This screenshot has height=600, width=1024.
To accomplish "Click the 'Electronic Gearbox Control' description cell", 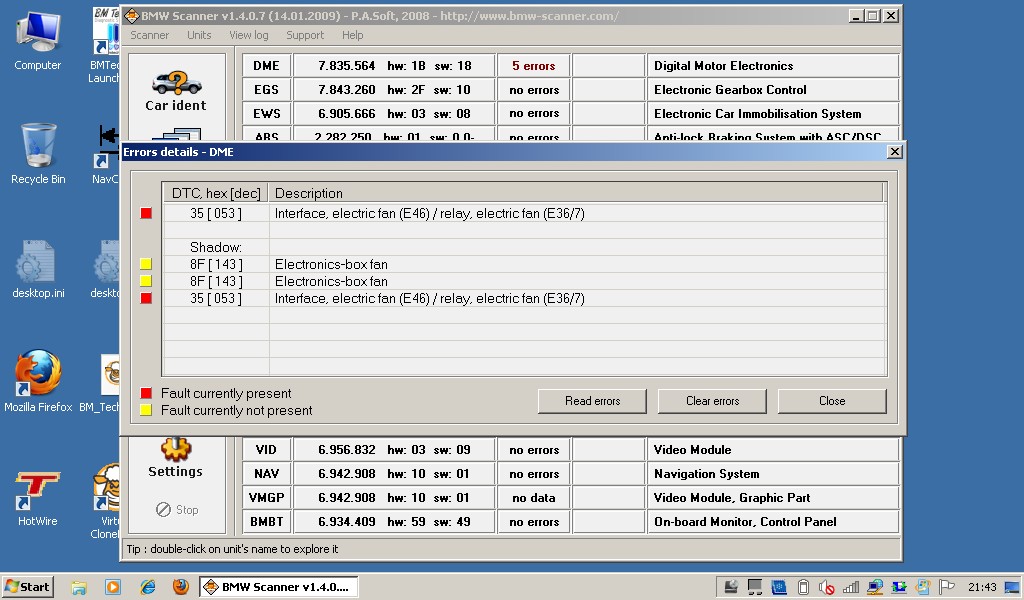I will [773, 90].
